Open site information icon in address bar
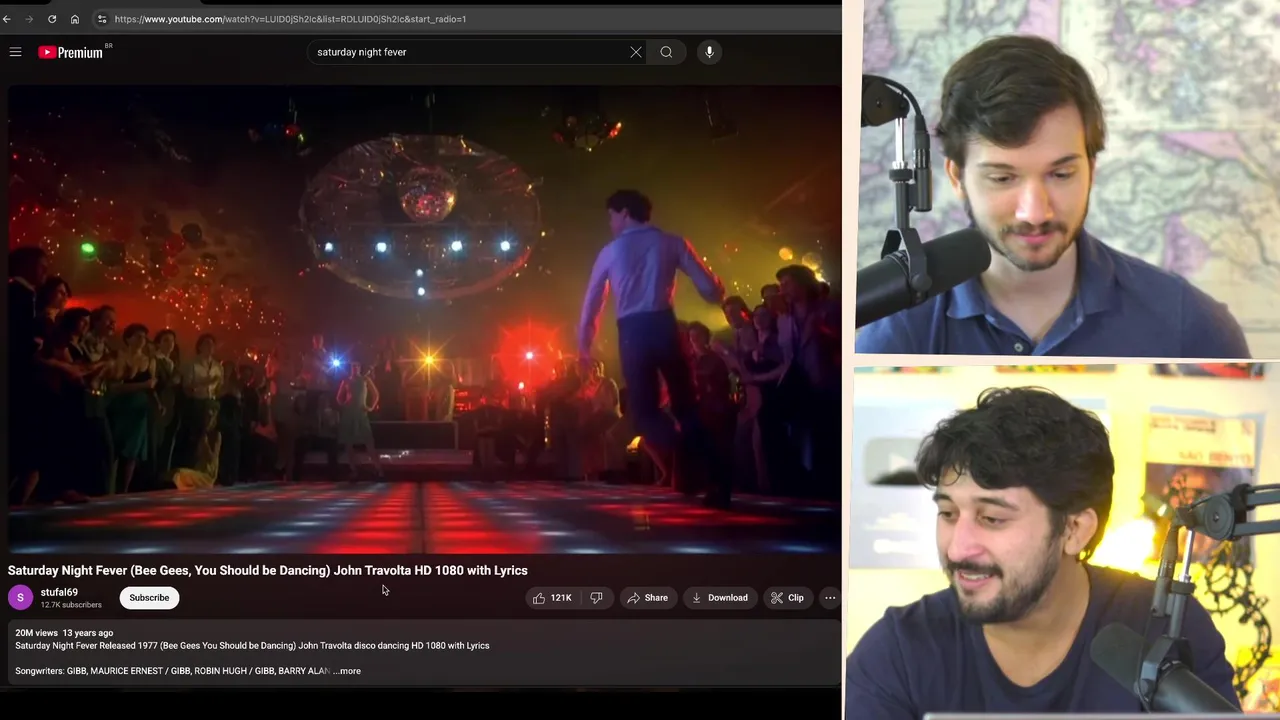Image resolution: width=1280 pixels, height=720 pixels. point(102,19)
